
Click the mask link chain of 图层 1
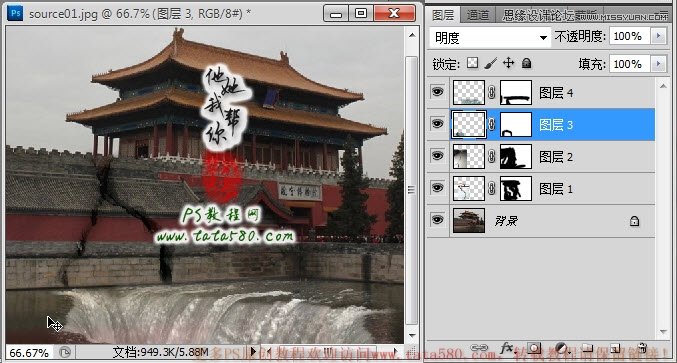tap(492, 188)
